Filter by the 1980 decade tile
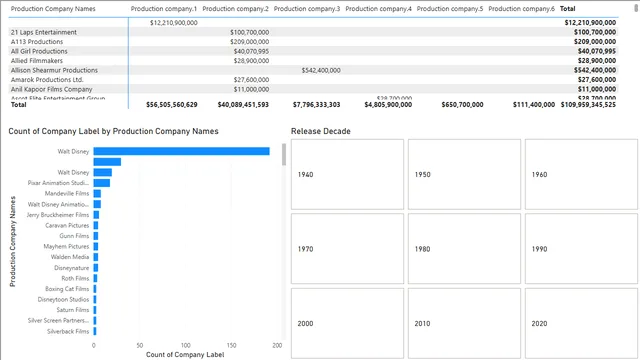Screen dimensions: 640x360 coord(464,249)
